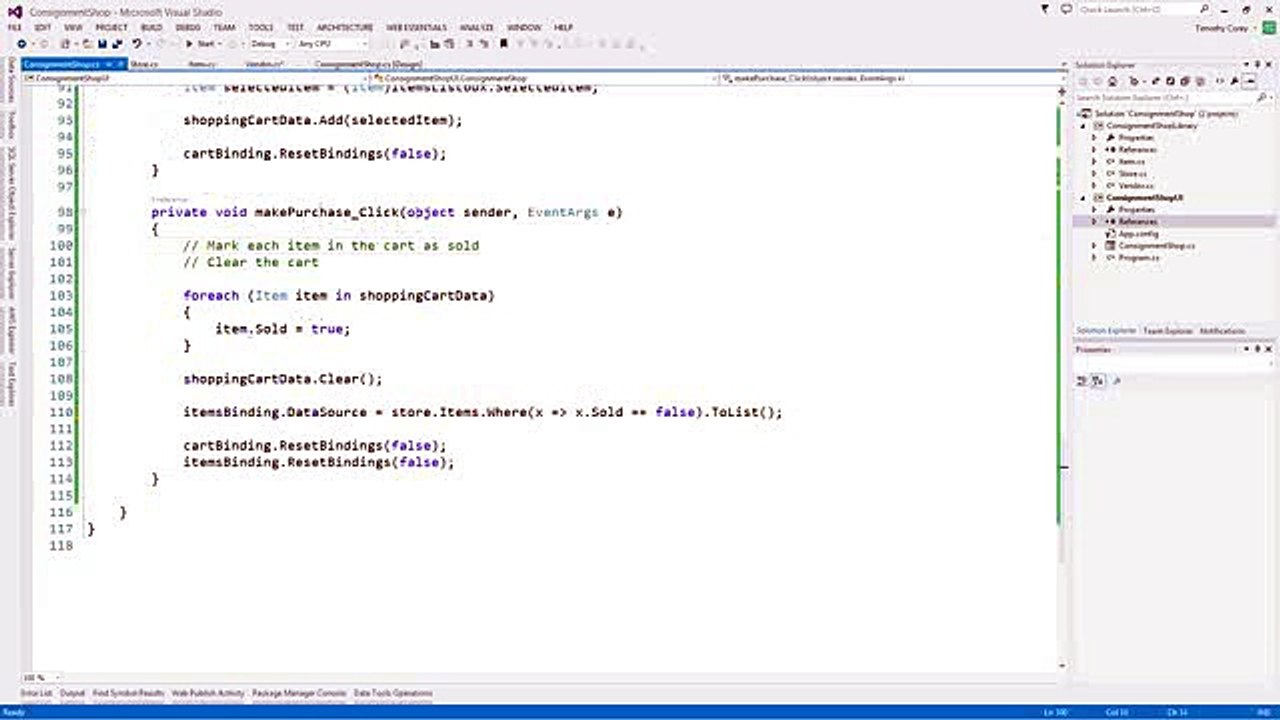Open the Data Tools Operations tab
The image size is (1280, 720).
[393, 693]
